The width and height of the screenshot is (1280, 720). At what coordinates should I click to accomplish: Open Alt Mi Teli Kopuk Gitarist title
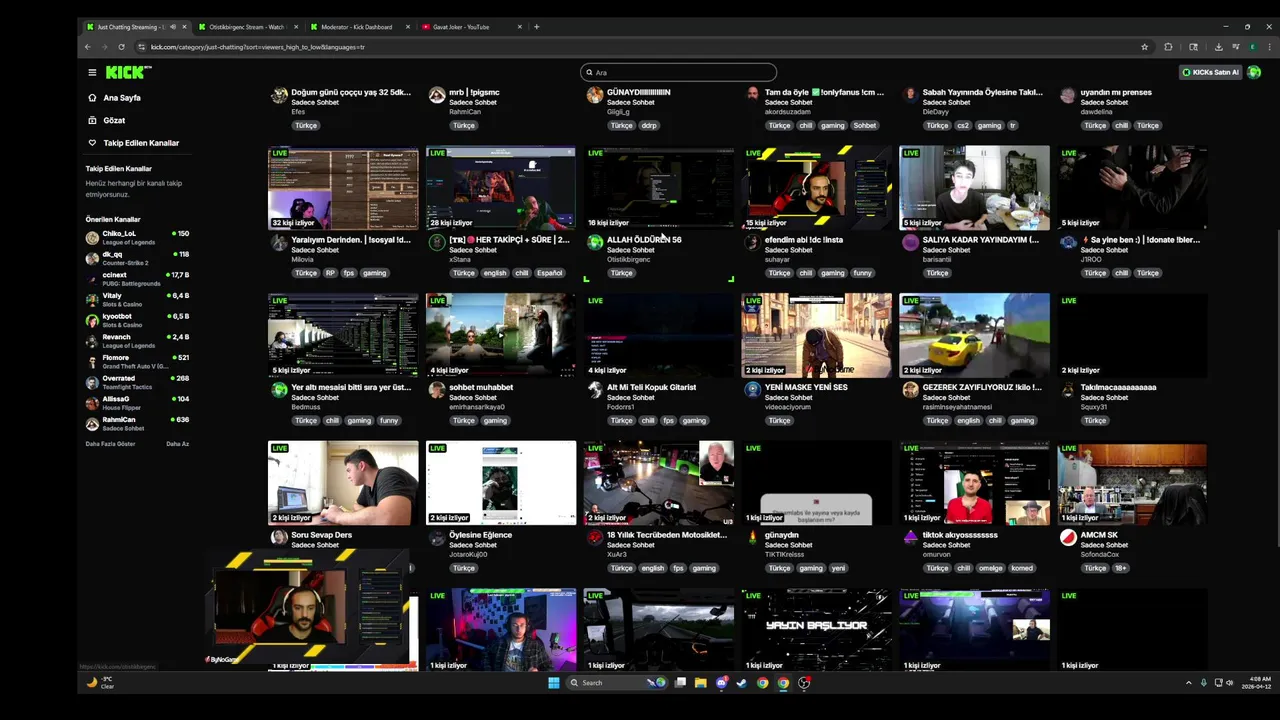click(x=651, y=387)
